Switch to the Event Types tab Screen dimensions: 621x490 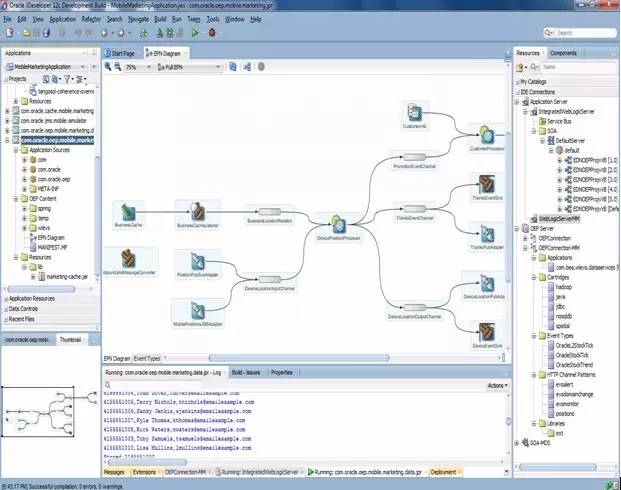[147, 358]
